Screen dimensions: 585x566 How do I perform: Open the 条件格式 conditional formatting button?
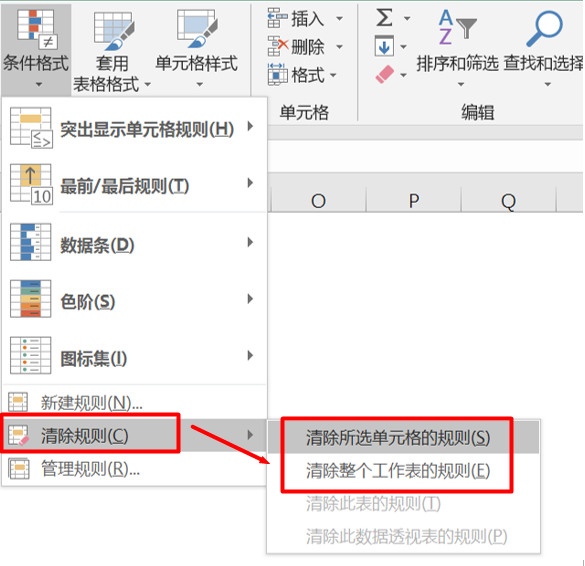click(x=36, y=49)
